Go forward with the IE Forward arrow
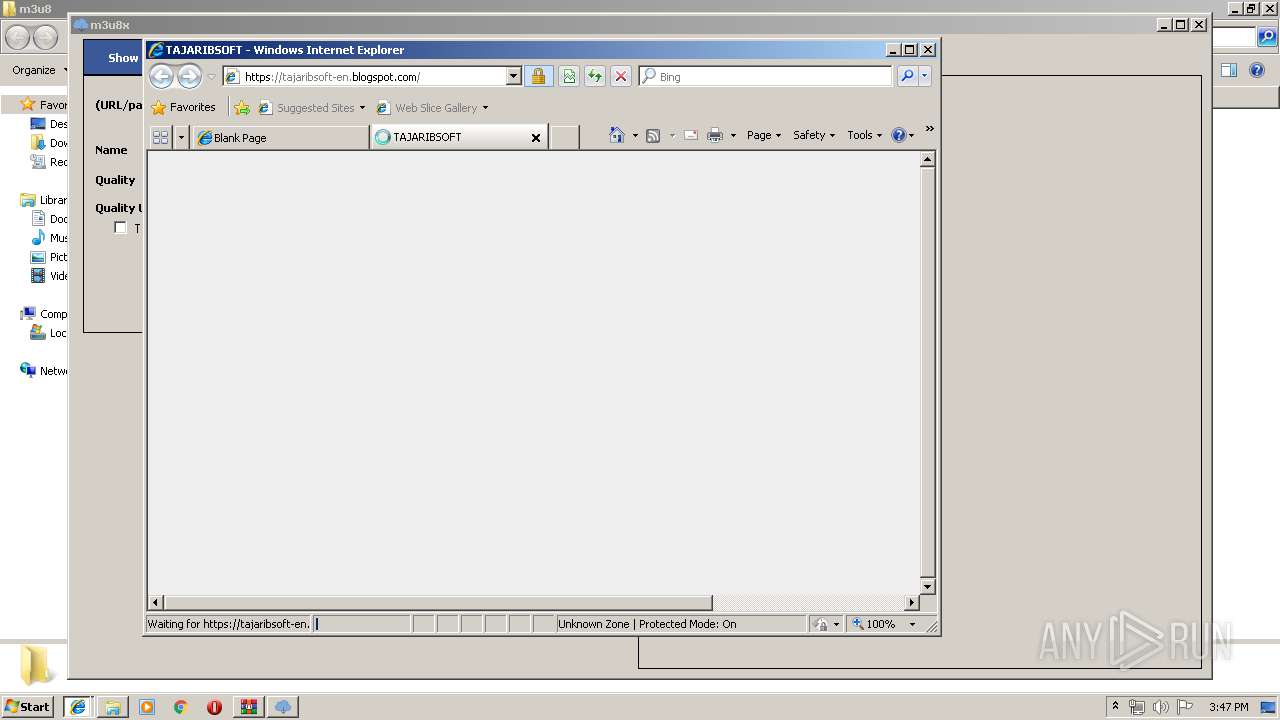Screen dimensions: 1280x720 (189, 76)
